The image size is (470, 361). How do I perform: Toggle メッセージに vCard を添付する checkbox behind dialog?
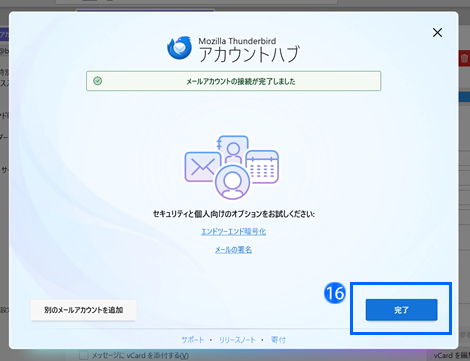pyautogui.click(x=84, y=355)
